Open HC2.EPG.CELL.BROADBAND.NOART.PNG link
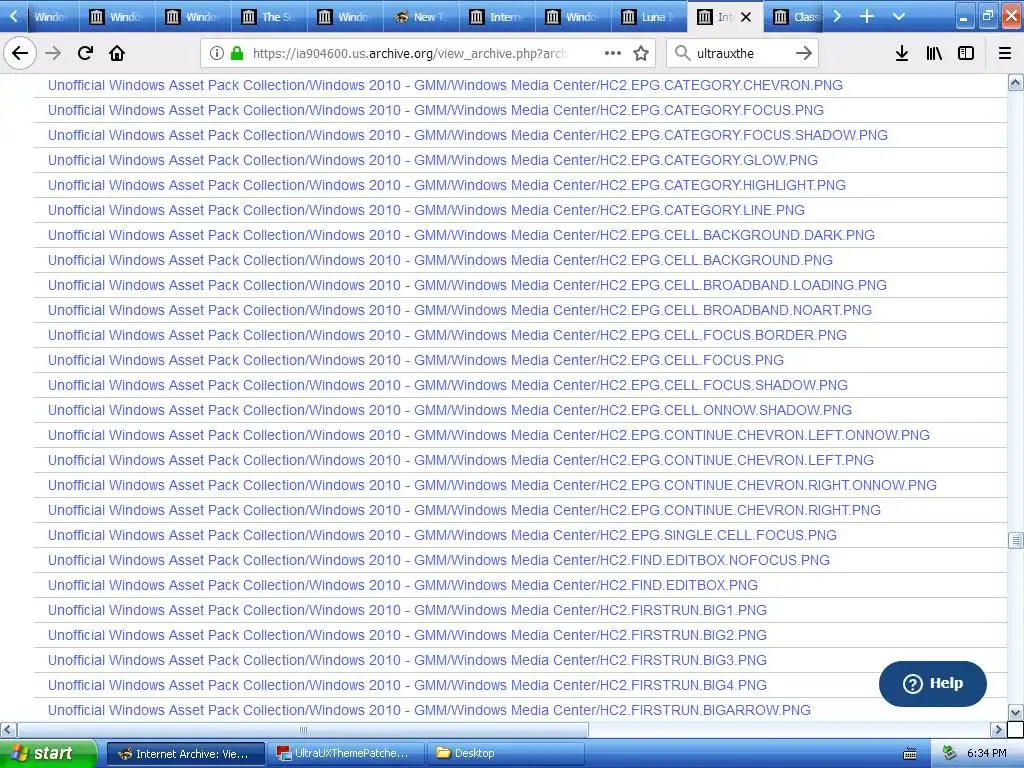Screen dimensions: 1024x768 [x=460, y=310]
